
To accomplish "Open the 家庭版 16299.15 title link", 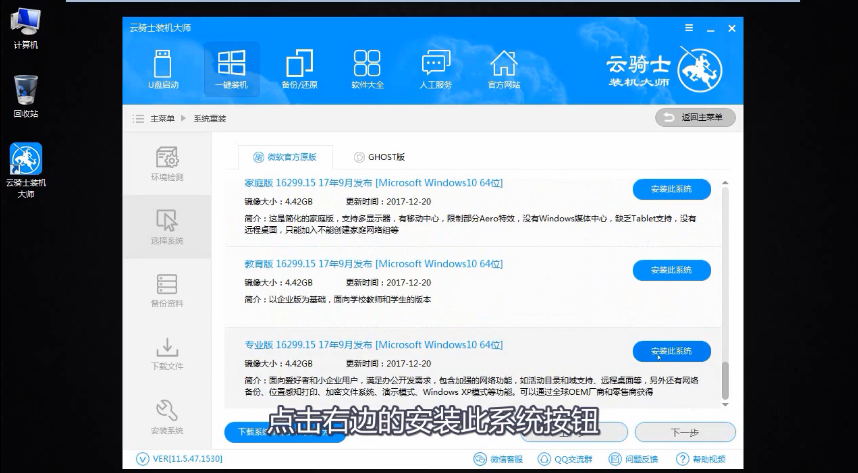I will click(373, 183).
